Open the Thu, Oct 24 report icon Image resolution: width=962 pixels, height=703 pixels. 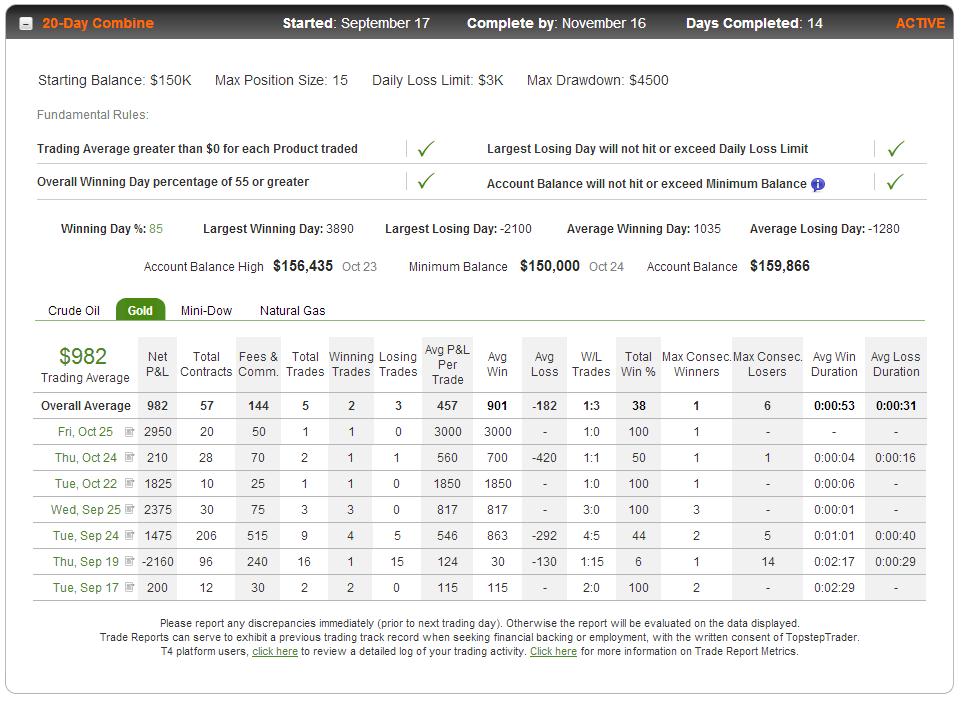(x=129, y=458)
